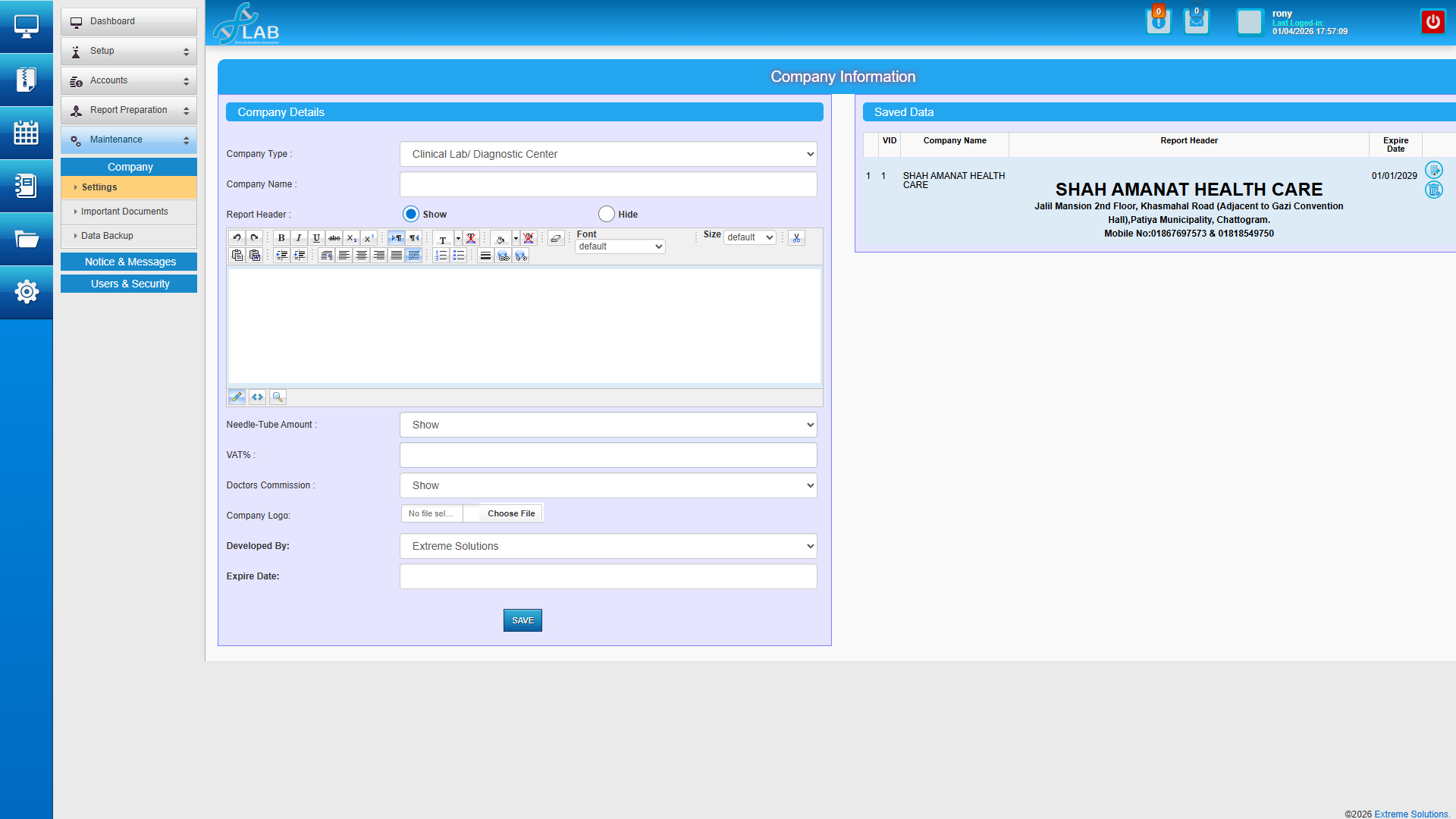Click the SAVE button
Viewport: 1456px width, 819px height.
(x=522, y=620)
